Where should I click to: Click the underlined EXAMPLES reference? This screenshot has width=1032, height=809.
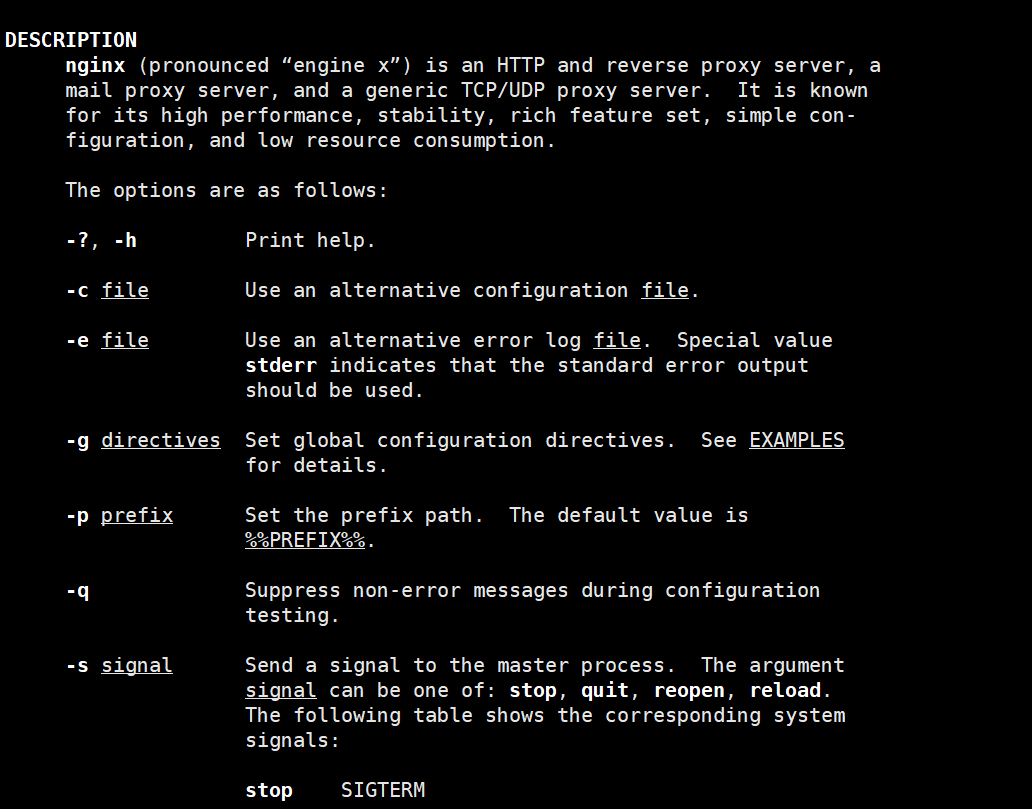[796, 440]
